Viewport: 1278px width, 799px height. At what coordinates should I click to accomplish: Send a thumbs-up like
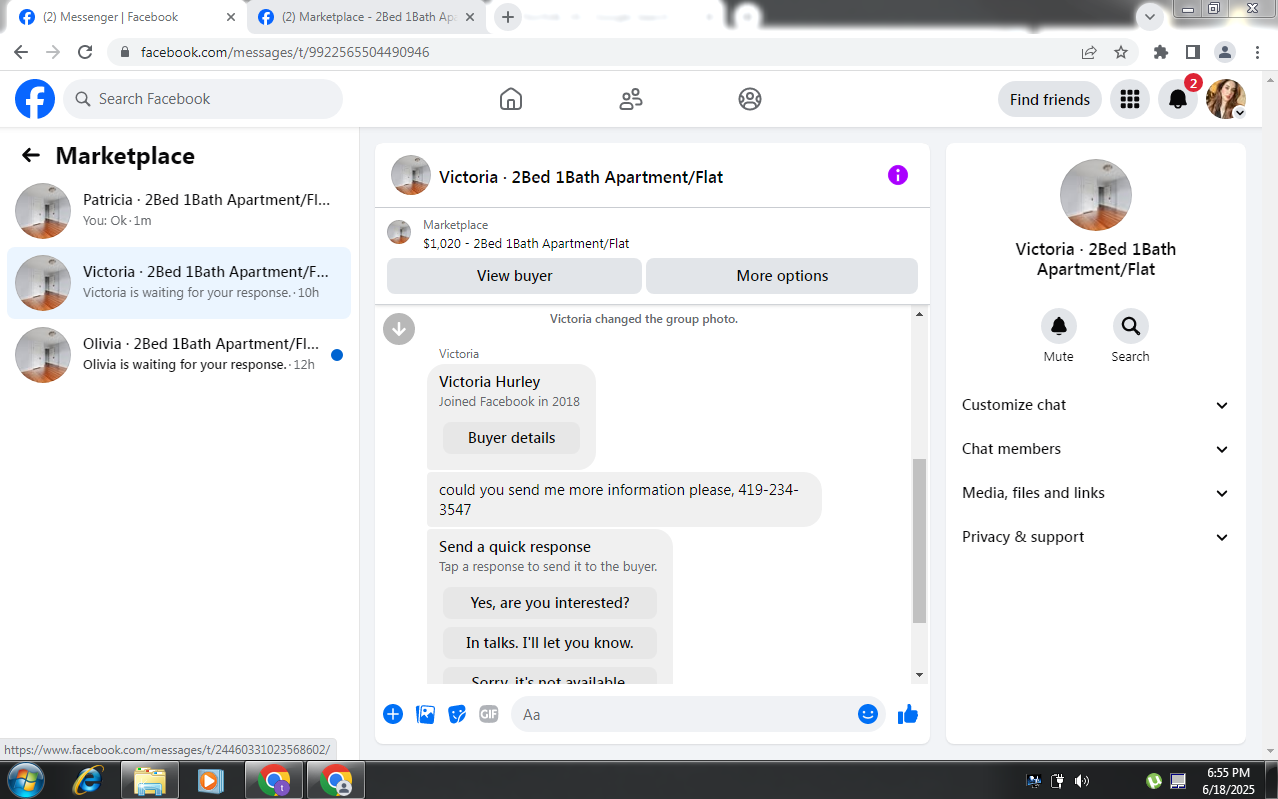point(908,714)
